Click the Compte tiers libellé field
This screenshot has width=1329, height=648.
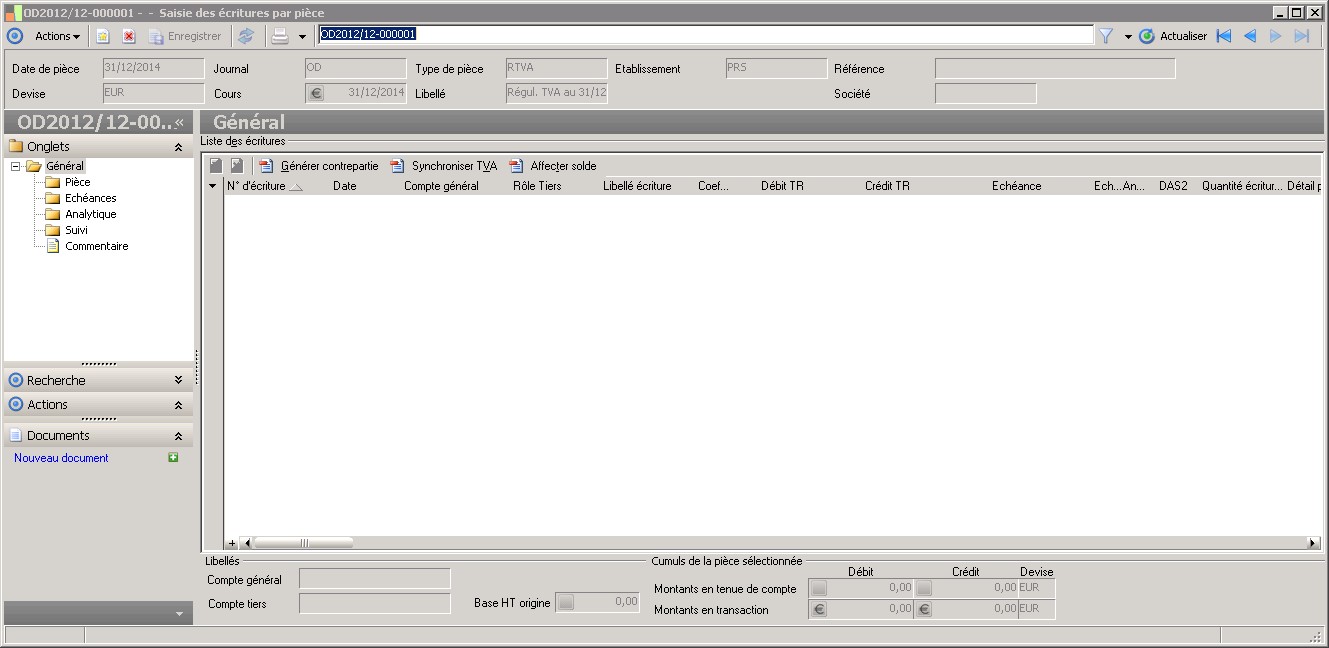click(x=375, y=603)
